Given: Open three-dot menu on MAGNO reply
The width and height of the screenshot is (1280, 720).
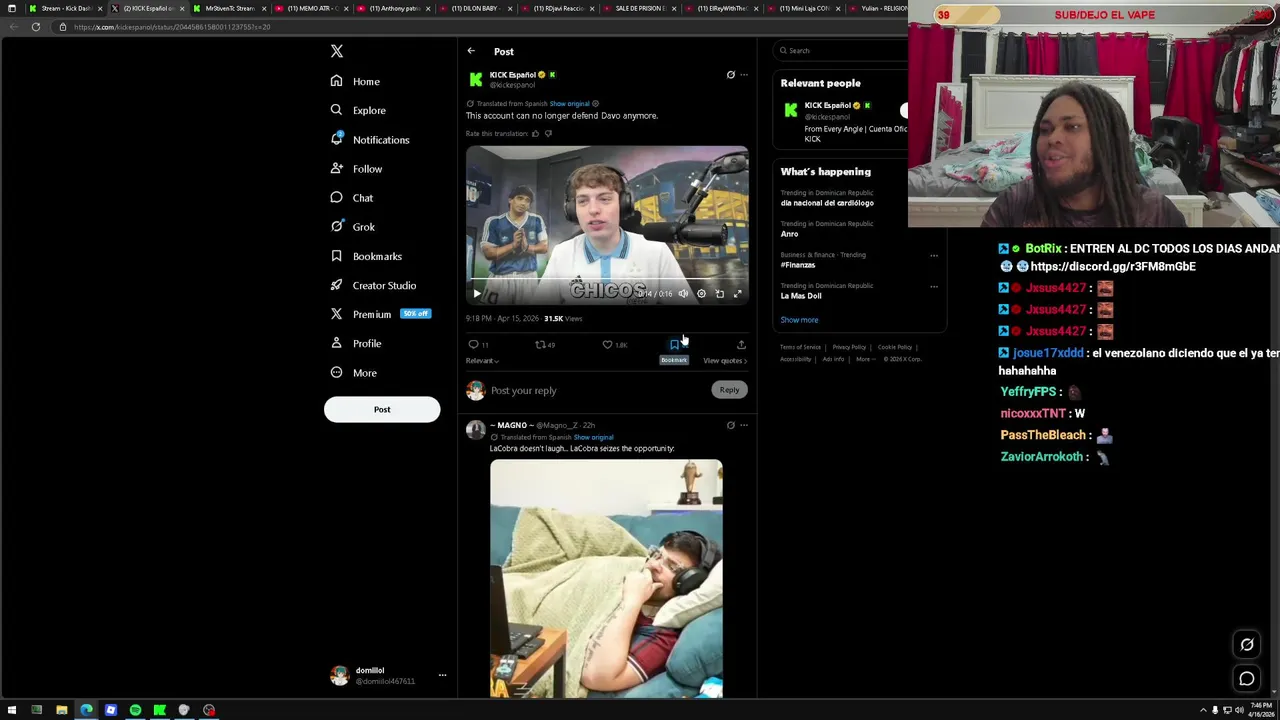Looking at the screenshot, I should pyautogui.click(x=743, y=426).
